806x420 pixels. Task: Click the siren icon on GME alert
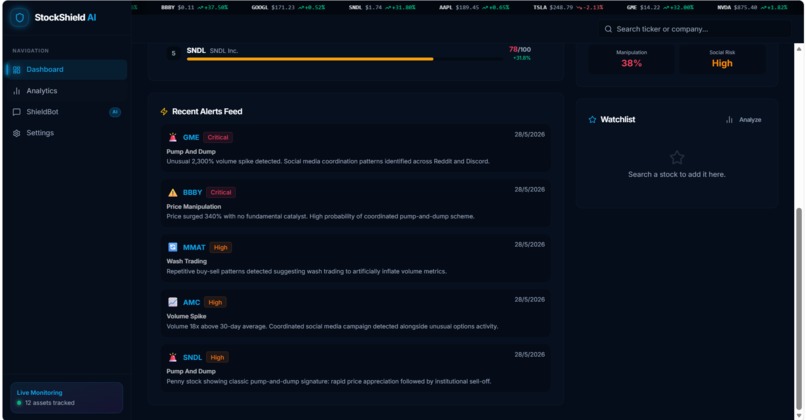pyautogui.click(x=173, y=137)
